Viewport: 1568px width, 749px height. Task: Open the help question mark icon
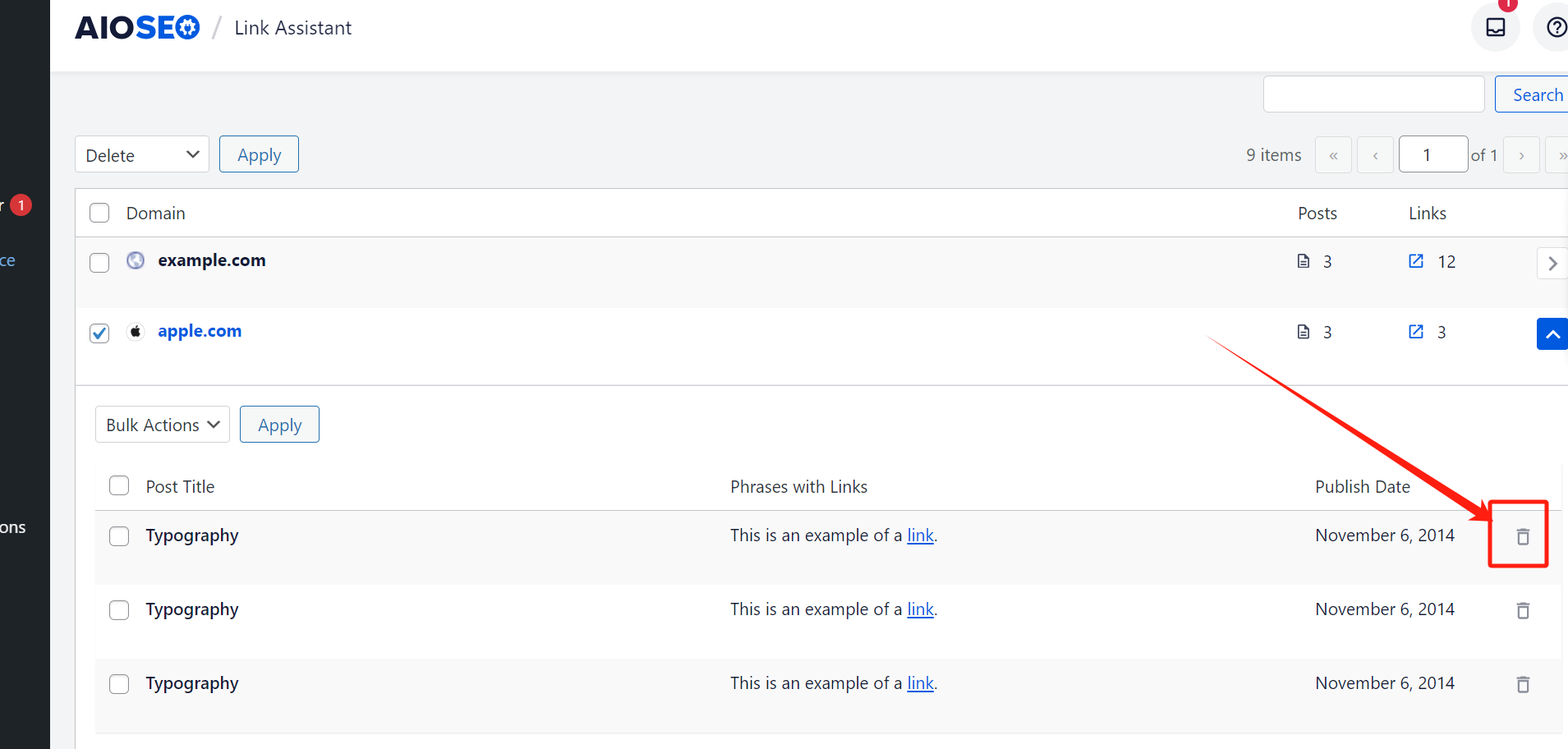click(1556, 27)
